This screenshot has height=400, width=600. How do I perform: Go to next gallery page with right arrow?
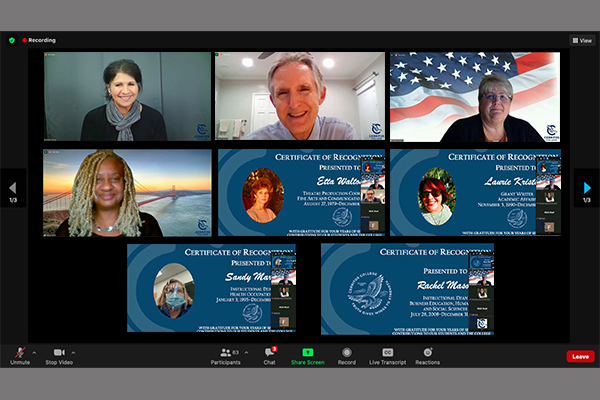(587, 188)
